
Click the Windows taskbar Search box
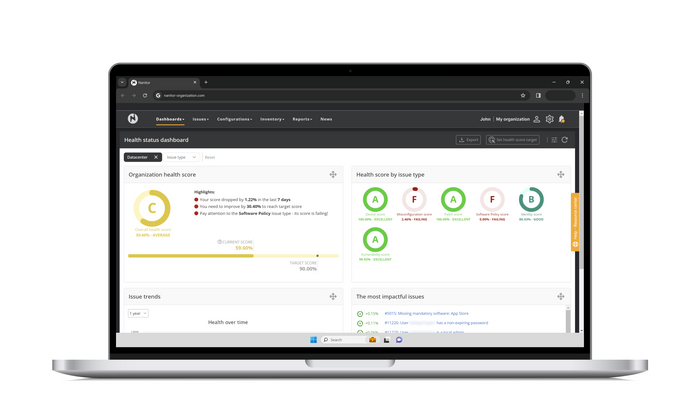[x=343, y=340]
